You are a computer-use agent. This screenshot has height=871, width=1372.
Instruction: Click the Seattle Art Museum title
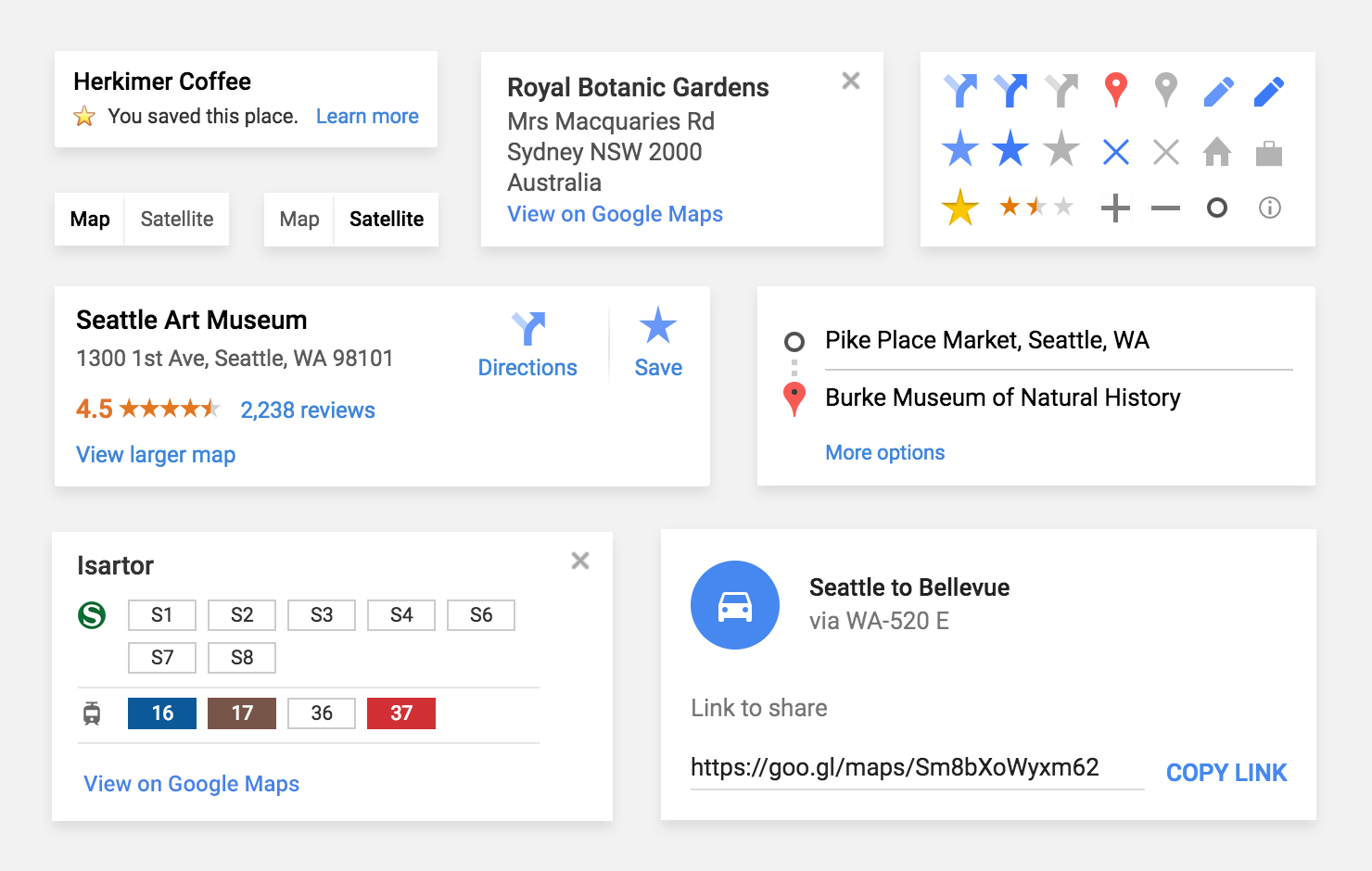click(192, 321)
